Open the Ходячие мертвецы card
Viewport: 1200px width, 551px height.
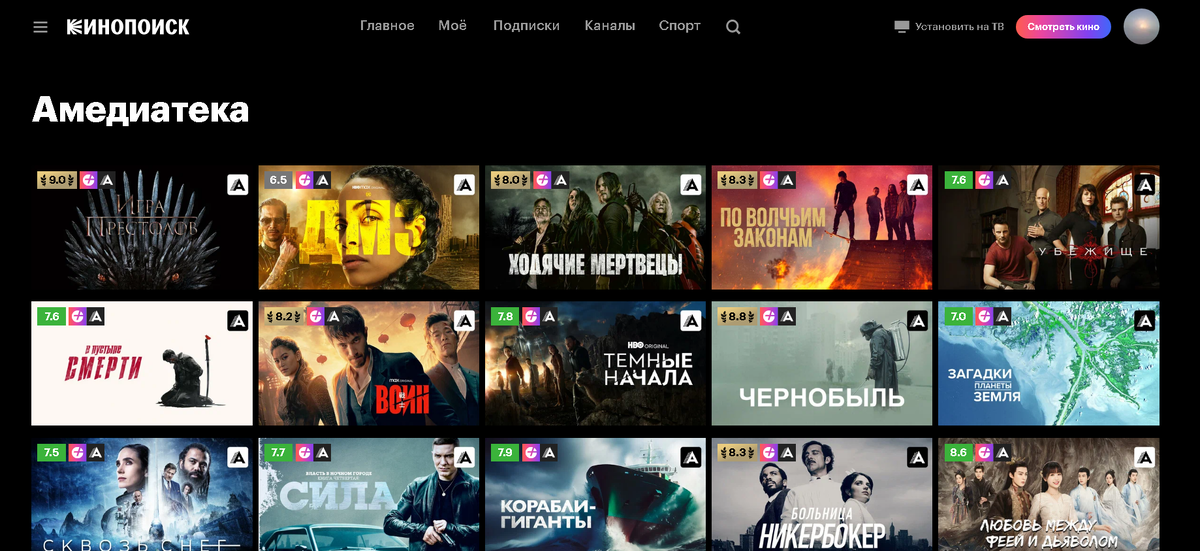595,228
